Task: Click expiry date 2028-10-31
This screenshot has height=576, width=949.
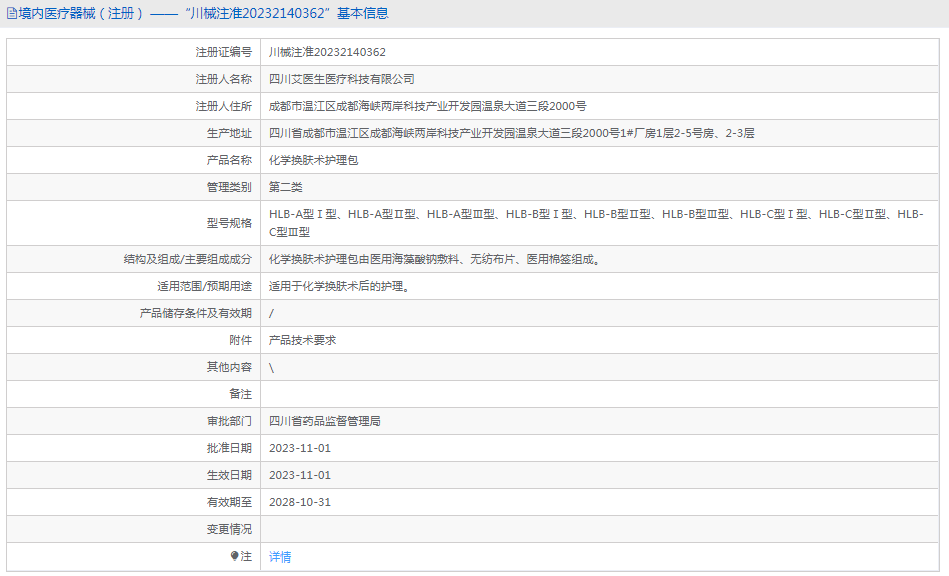Action: tap(300, 502)
